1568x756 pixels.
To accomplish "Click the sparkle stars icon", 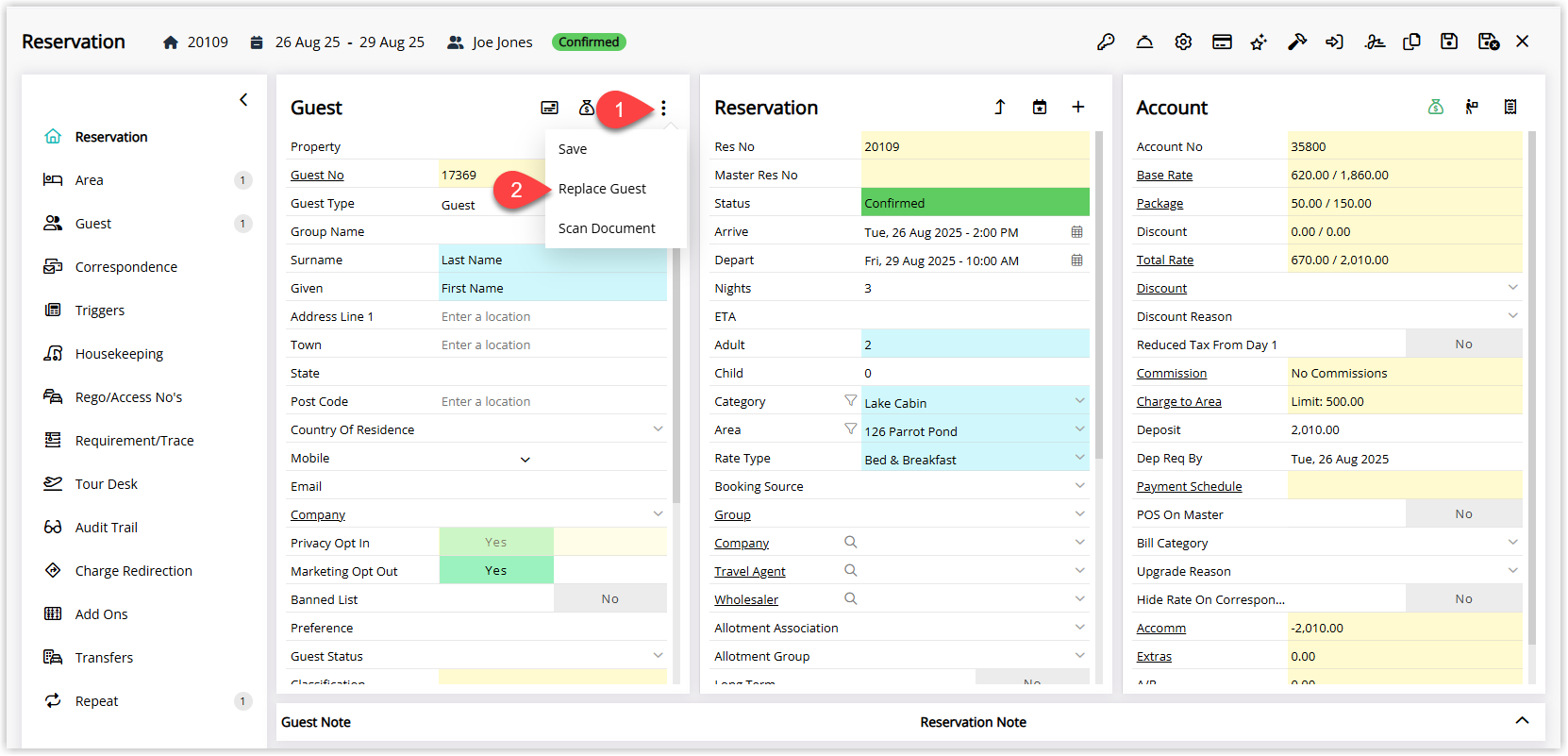I will tap(1259, 42).
